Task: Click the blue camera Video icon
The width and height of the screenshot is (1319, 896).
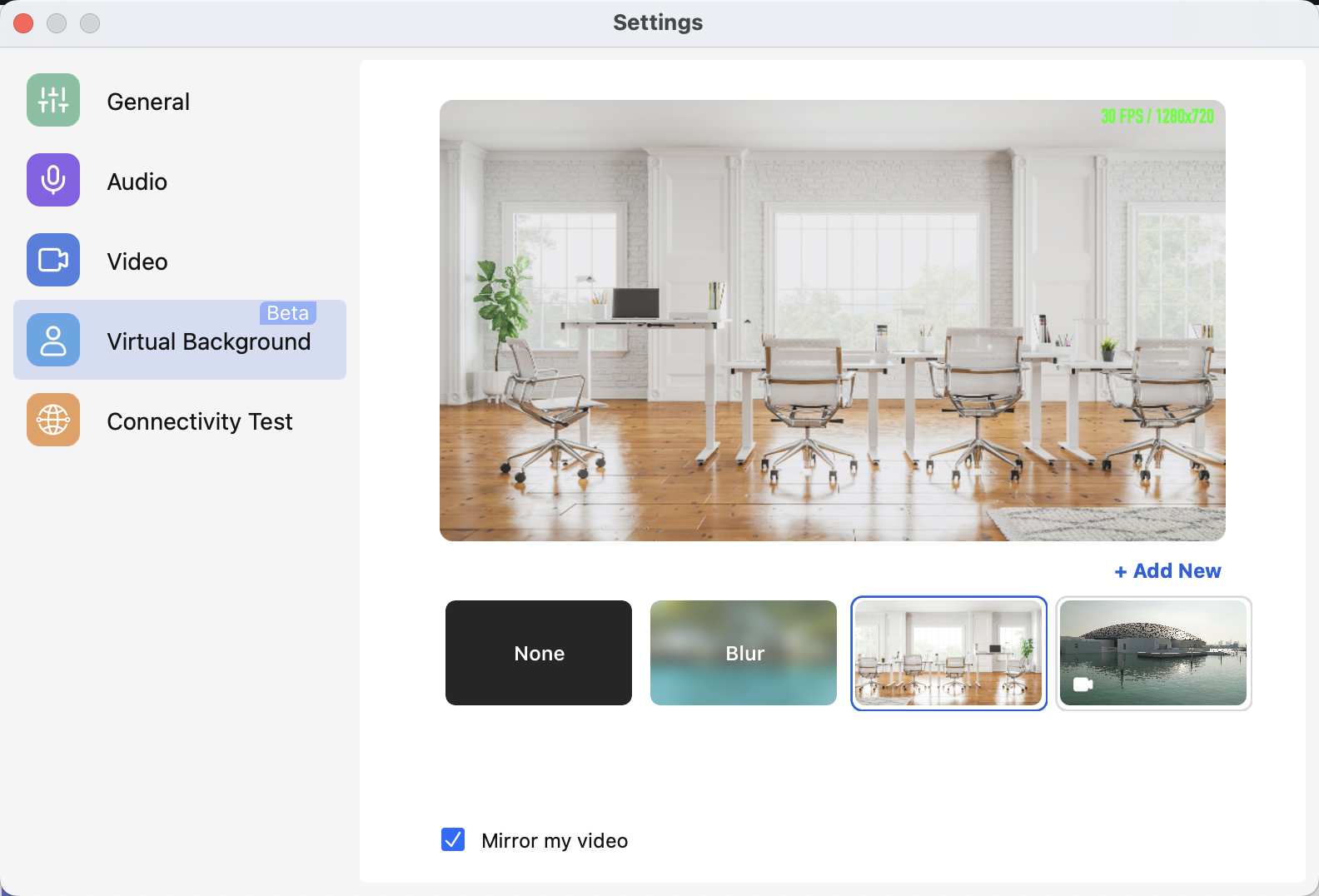Action: [x=53, y=260]
